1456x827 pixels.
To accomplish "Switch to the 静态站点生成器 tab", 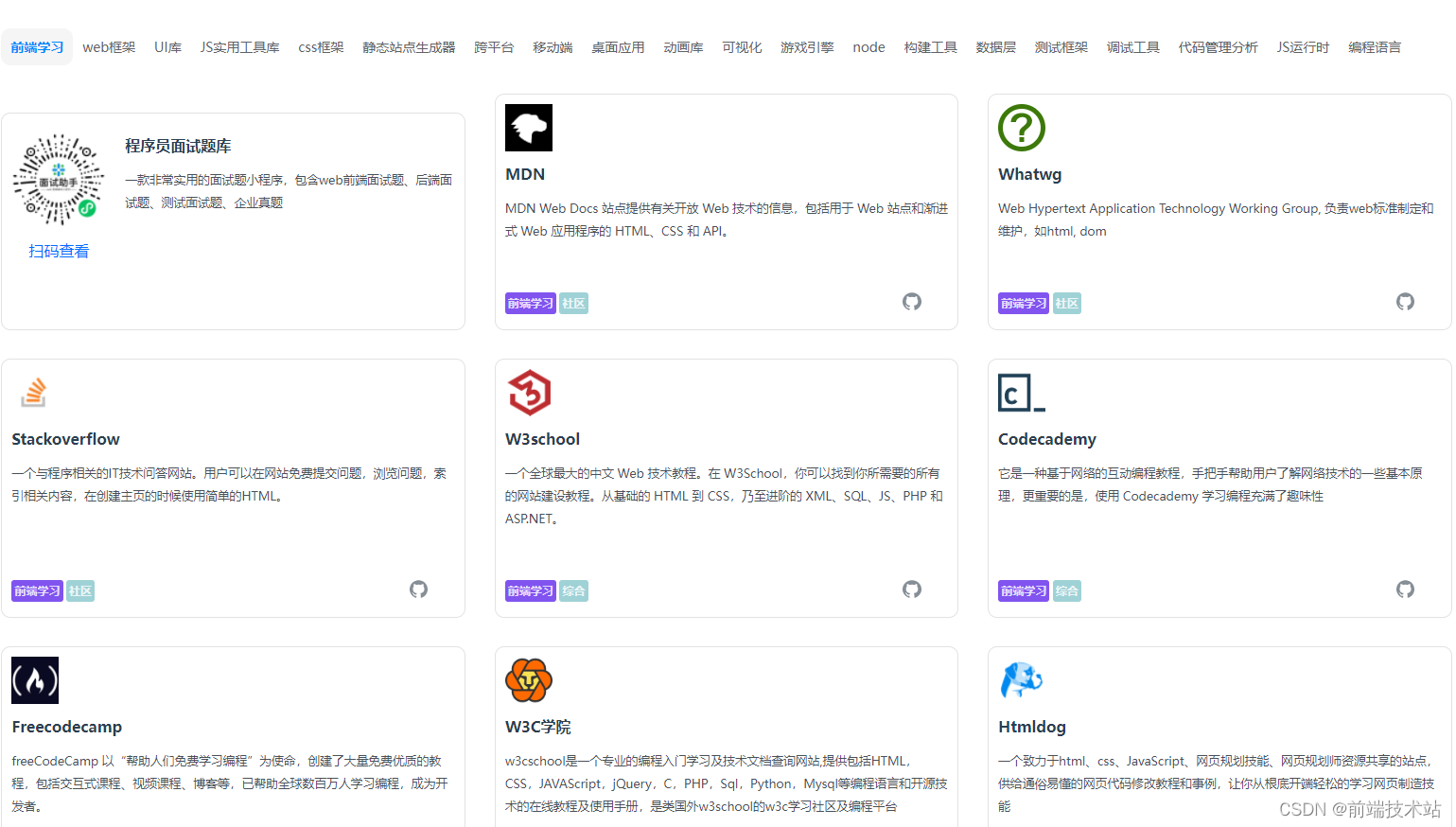I will (409, 47).
